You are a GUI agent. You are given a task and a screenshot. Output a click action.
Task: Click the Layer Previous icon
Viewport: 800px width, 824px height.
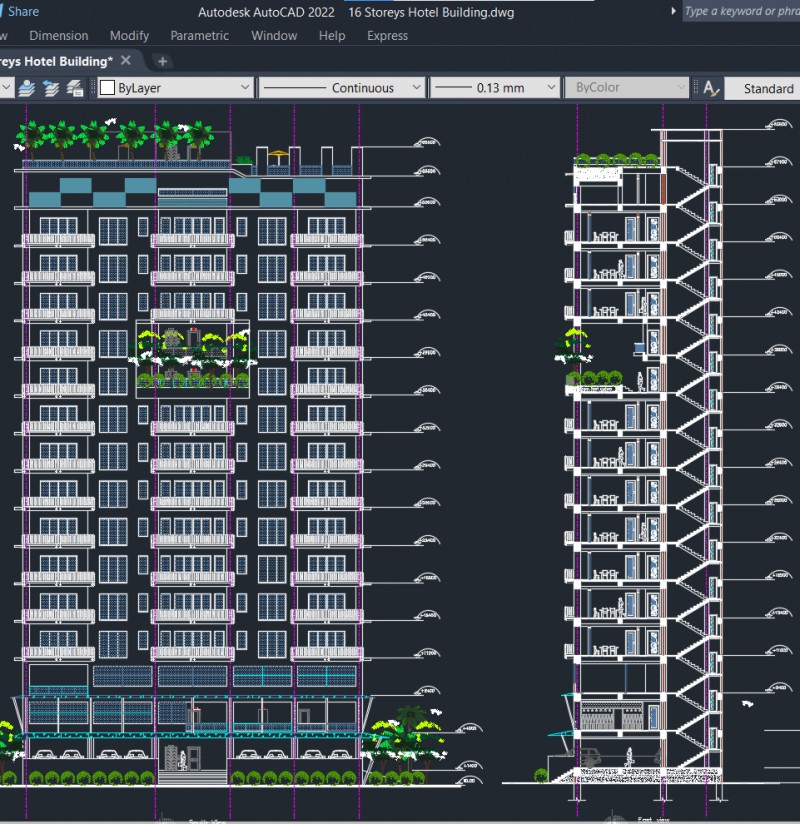pyautogui.click(x=50, y=88)
